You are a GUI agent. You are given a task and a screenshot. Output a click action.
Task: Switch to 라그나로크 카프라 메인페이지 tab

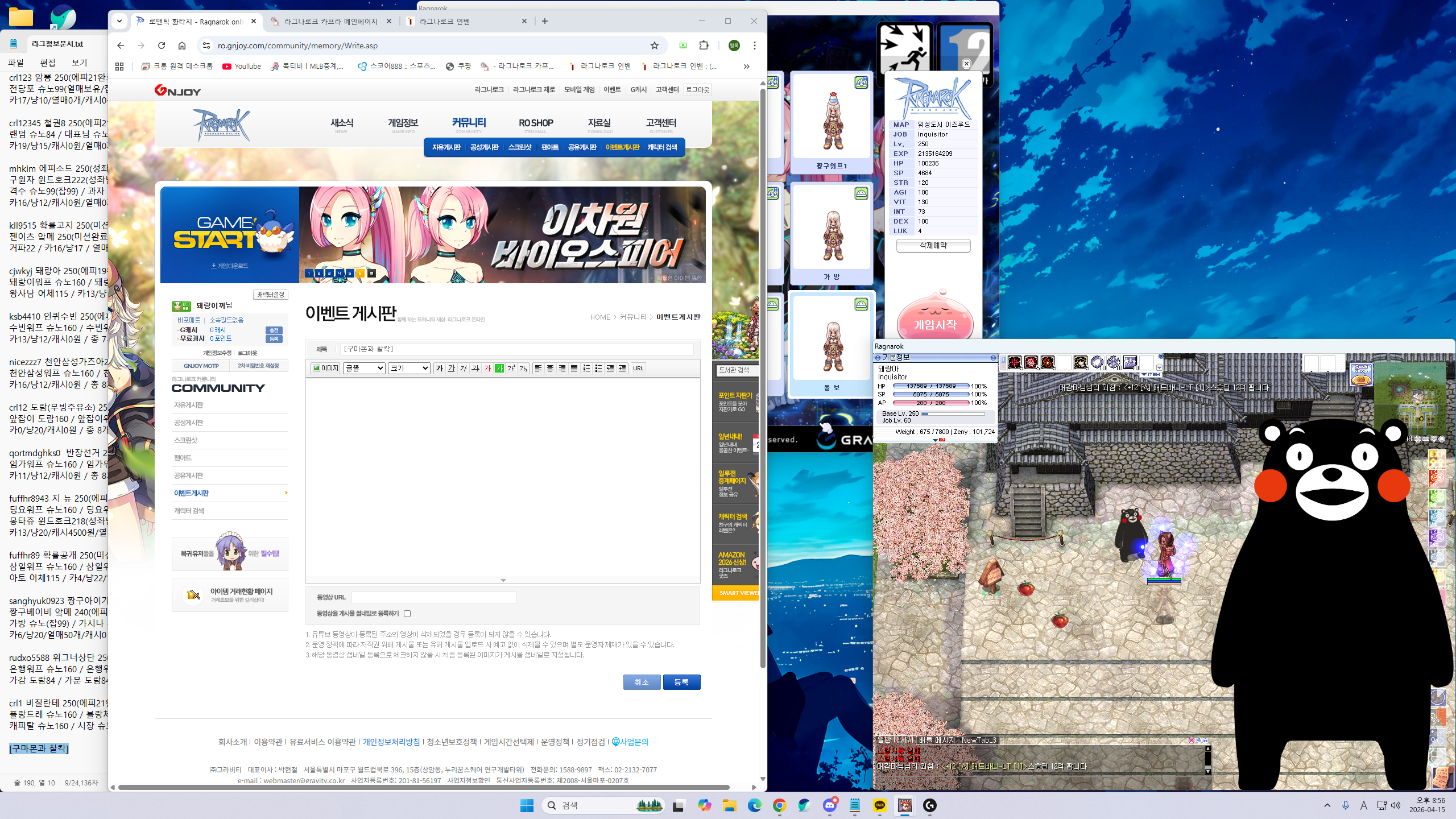330,22
